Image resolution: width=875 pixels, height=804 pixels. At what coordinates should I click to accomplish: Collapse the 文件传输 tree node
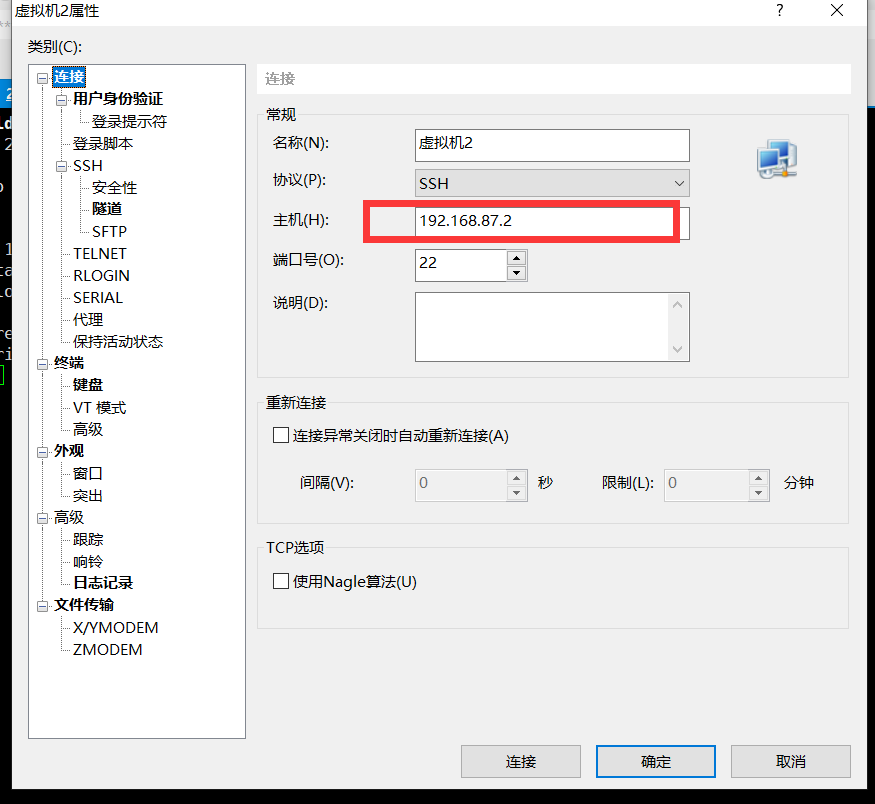click(x=42, y=606)
